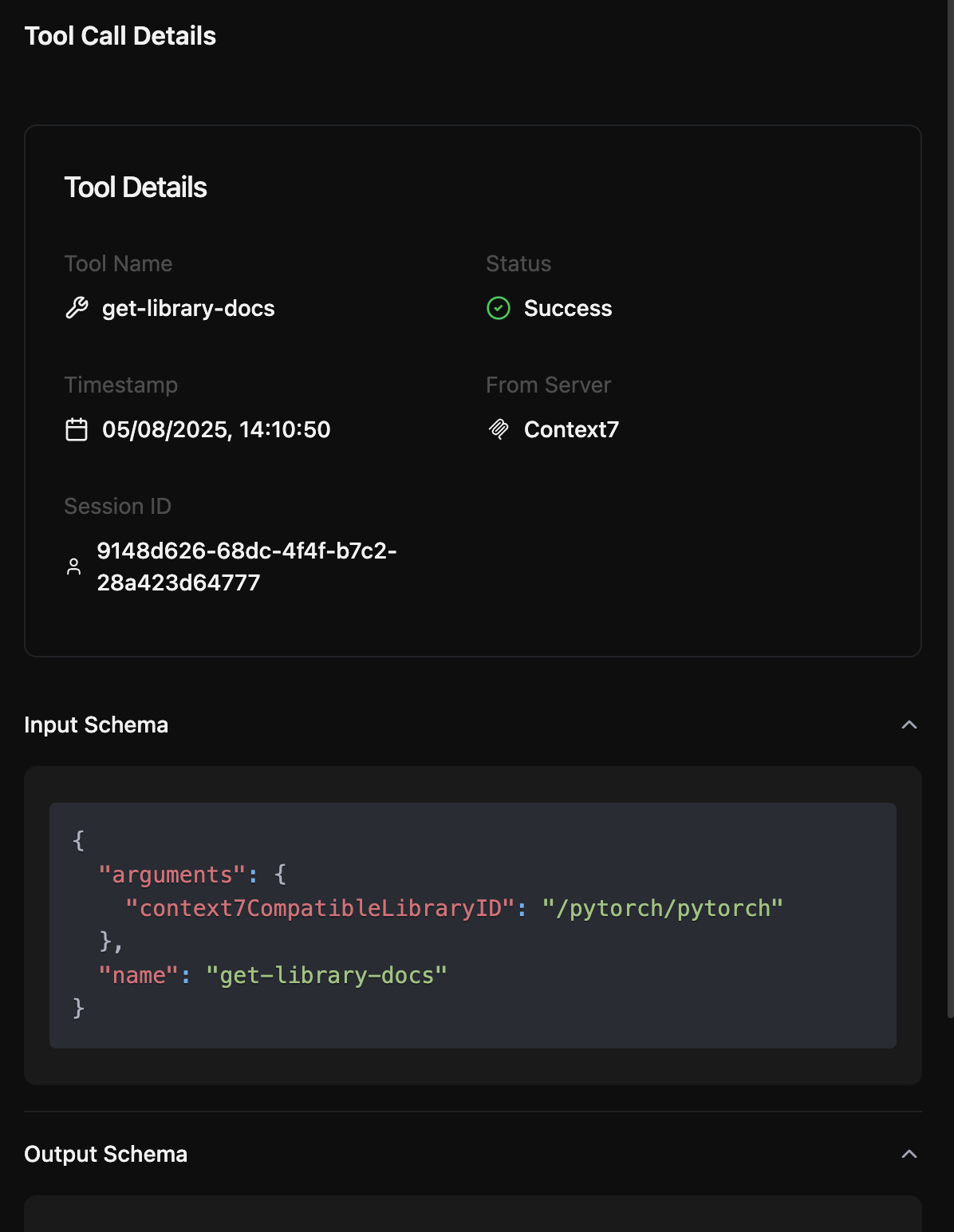Click the page vertical scrollbar
Viewport: 954px width, 1232px height.
click(x=950, y=511)
